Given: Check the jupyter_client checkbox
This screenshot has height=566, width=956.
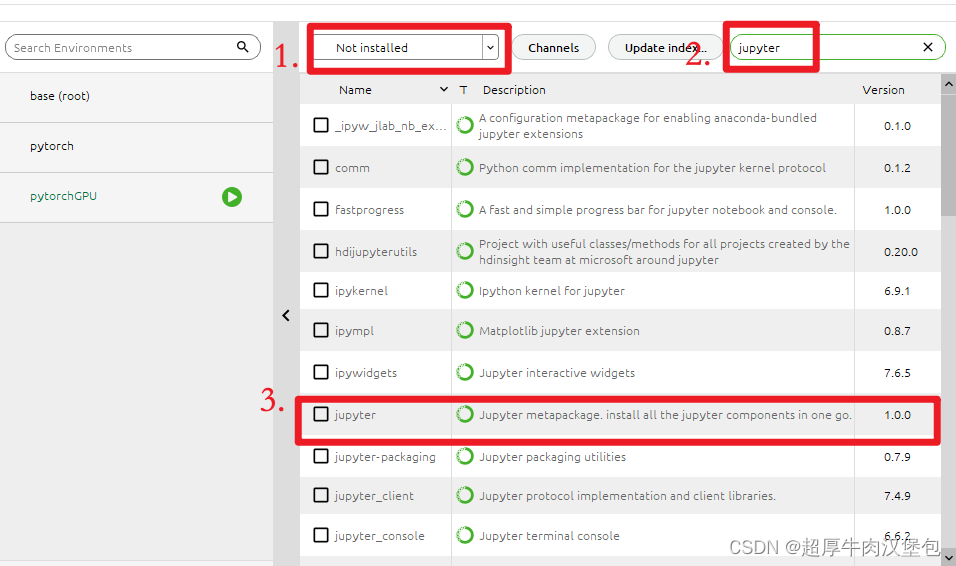Looking at the screenshot, I should [321, 495].
